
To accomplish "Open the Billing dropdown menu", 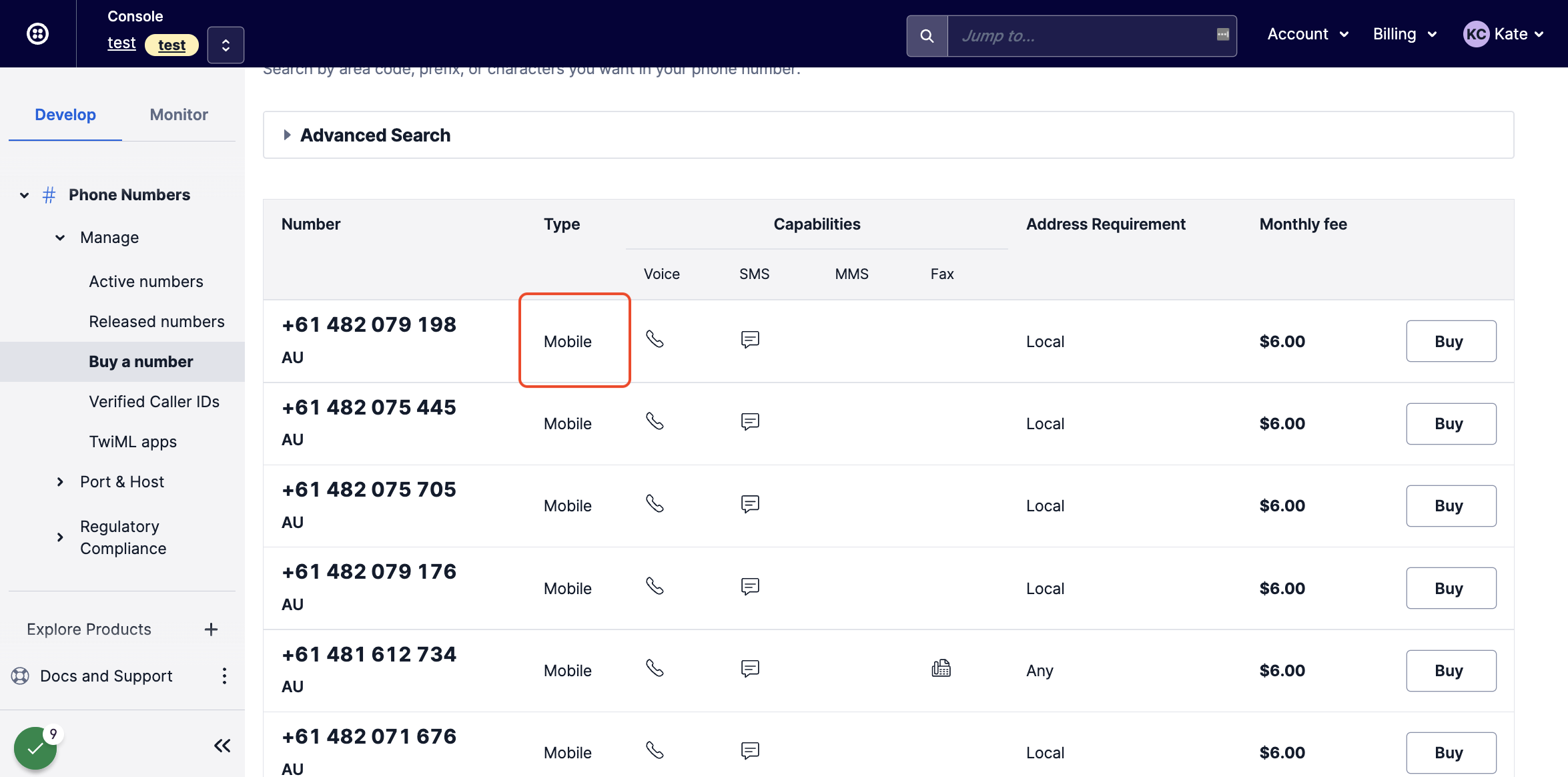I will [1404, 34].
